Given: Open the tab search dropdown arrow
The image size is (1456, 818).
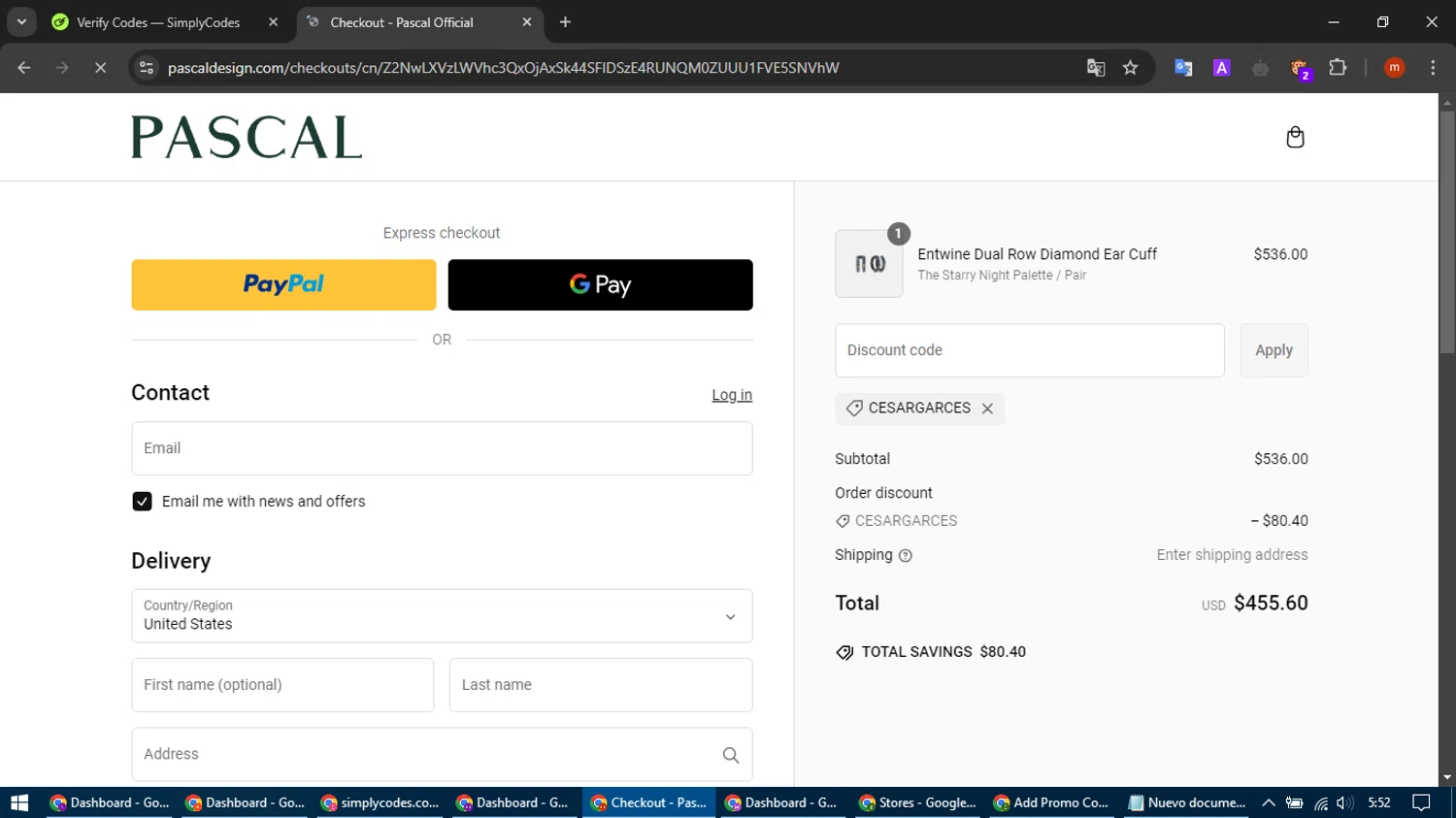Looking at the screenshot, I should tap(21, 21).
